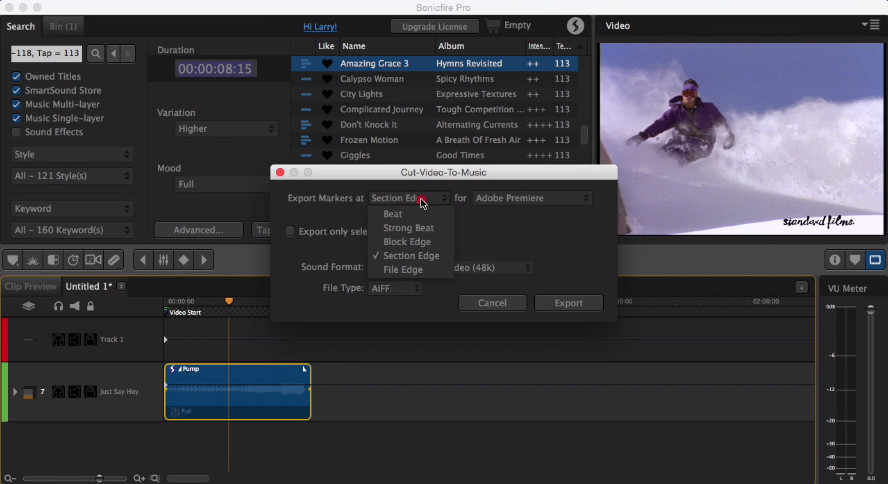Click the paperclip attach toolbar icon
The width and height of the screenshot is (888, 484).
[x=113, y=260]
